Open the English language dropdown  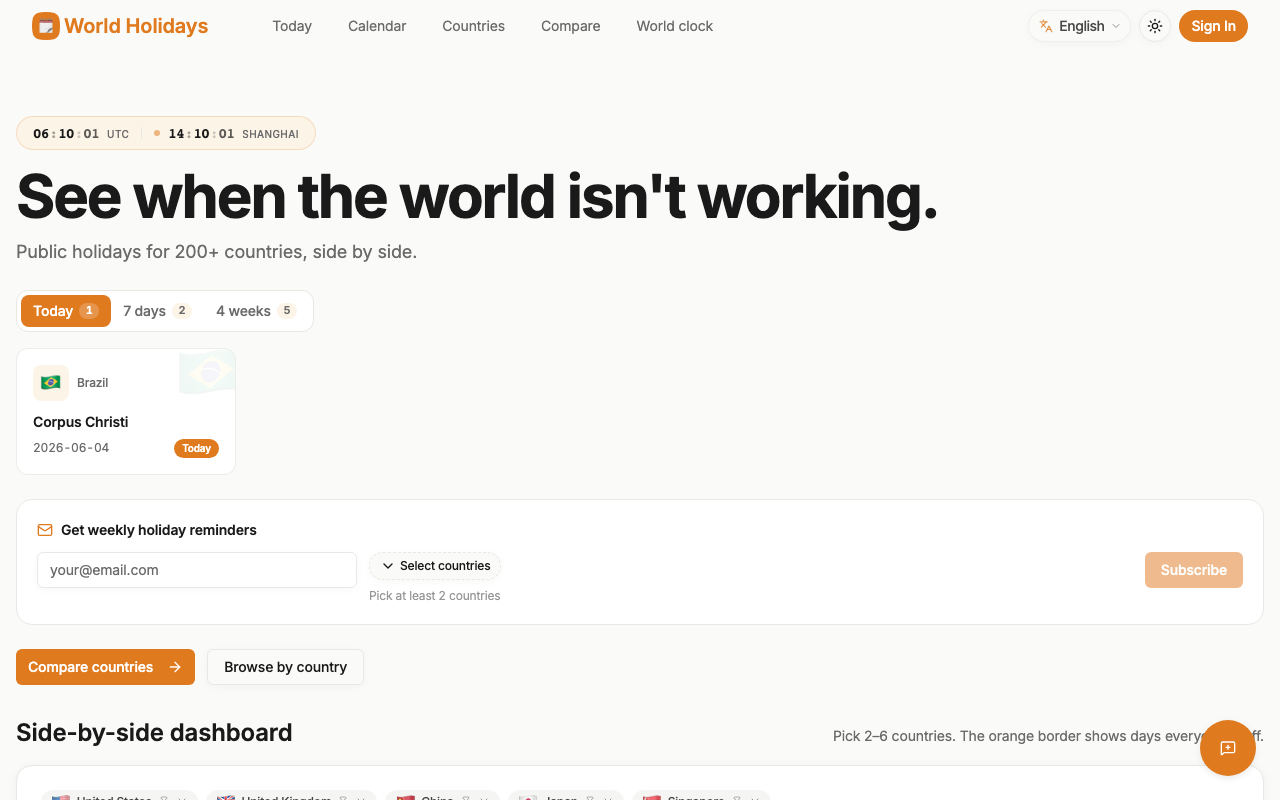pyautogui.click(x=1080, y=26)
